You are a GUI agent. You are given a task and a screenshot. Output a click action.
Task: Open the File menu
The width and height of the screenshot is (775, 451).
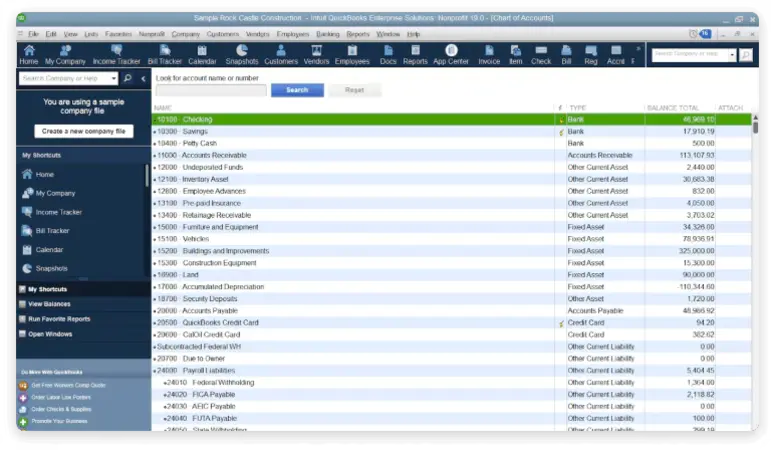(x=33, y=34)
